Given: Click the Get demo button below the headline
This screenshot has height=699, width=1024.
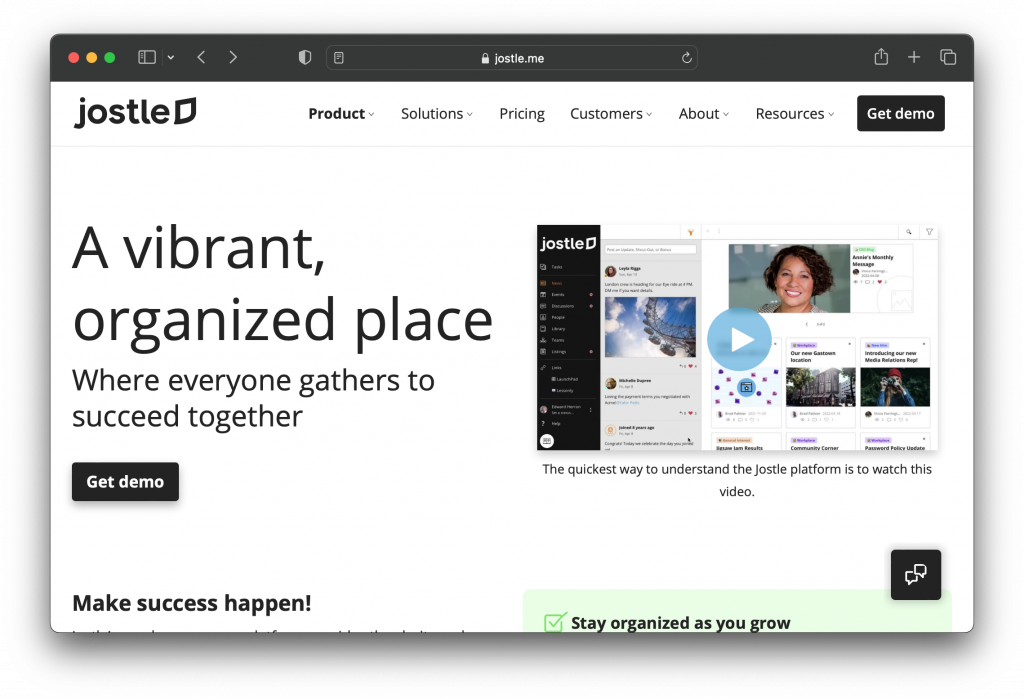Looking at the screenshot, I should coord(125,481).
